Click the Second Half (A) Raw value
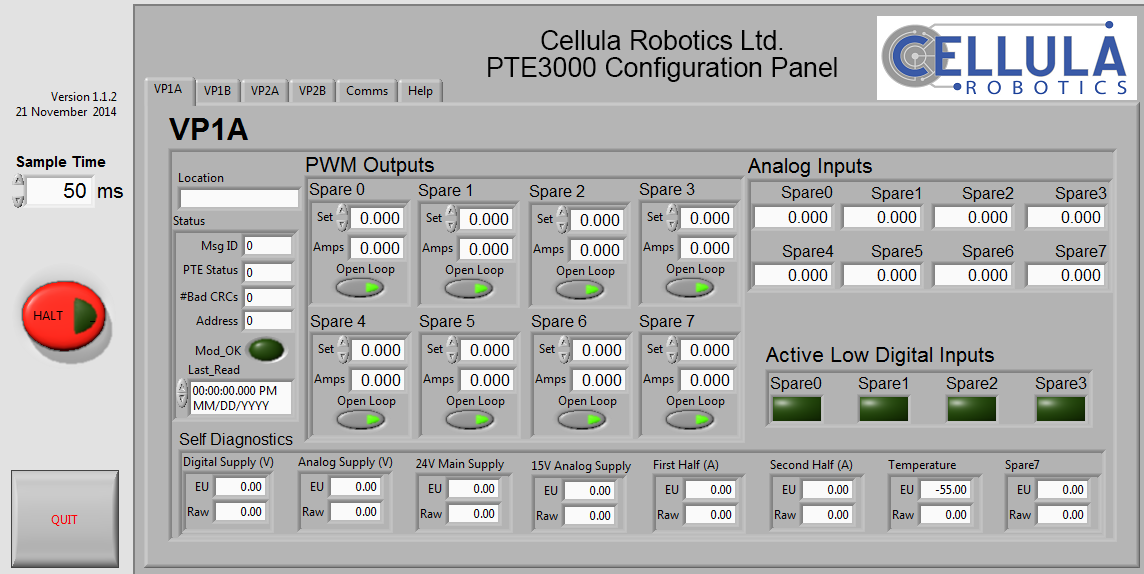1144x574 pixels. pyautogui.click(x=827, y=515)
